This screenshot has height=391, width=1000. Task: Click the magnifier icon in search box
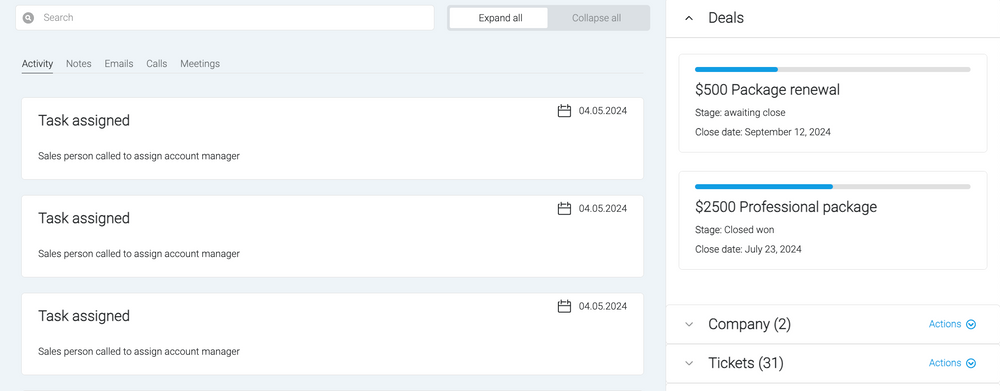(28, 18)
